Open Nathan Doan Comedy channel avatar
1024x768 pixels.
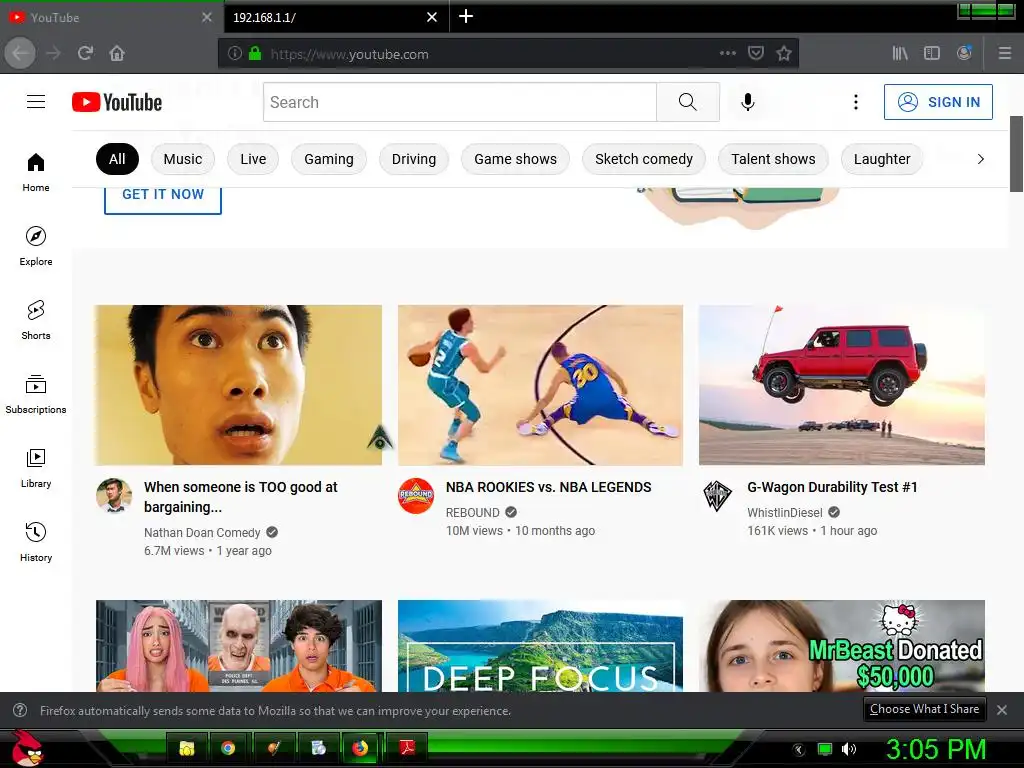(x=114, y=496)
